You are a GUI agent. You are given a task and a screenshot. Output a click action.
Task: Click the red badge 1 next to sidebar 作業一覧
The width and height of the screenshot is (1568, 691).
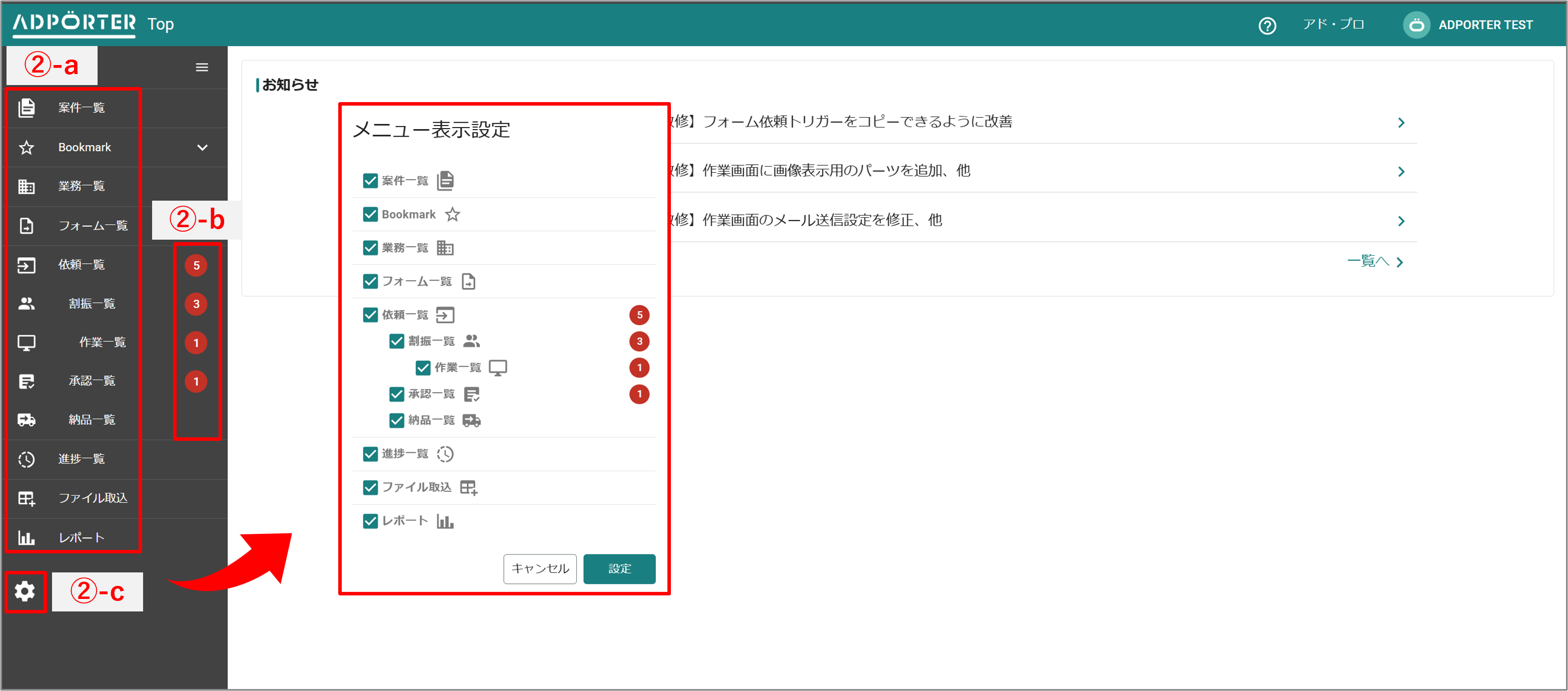click(x=196, y=343)
